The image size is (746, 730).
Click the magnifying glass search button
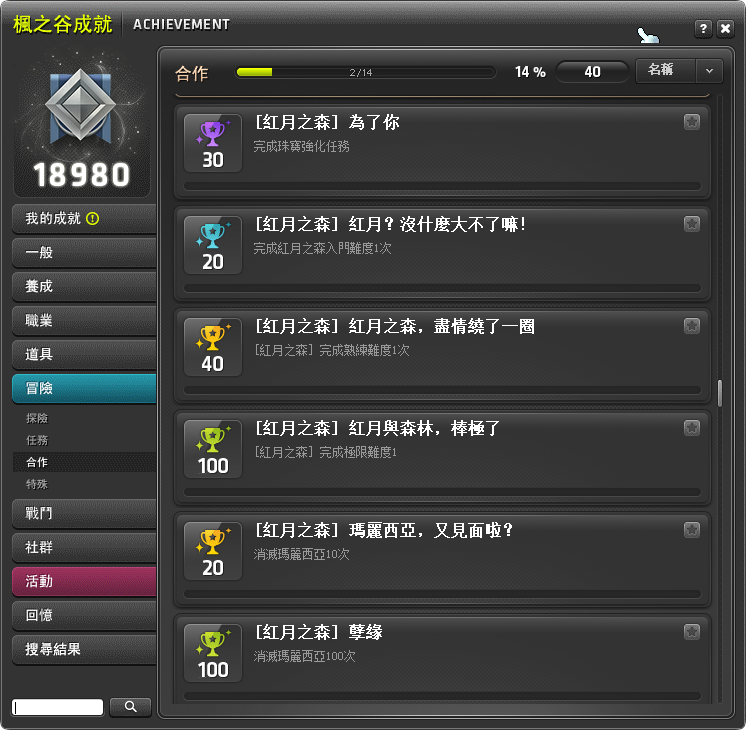[130, 707]
